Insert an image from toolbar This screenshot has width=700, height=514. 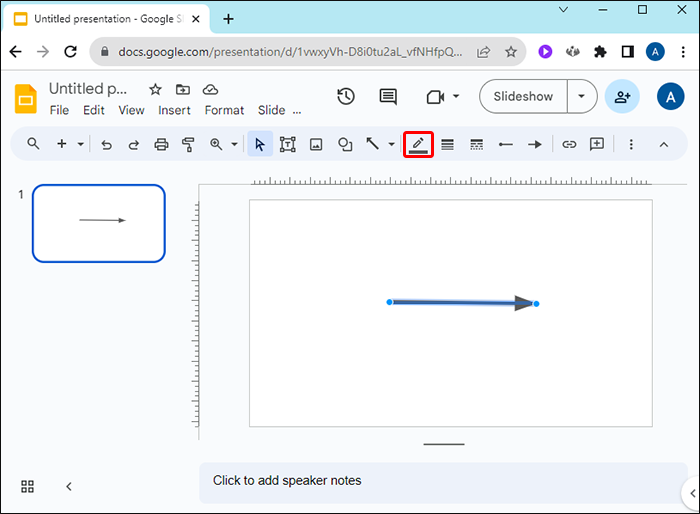click(x=316, y=144)
